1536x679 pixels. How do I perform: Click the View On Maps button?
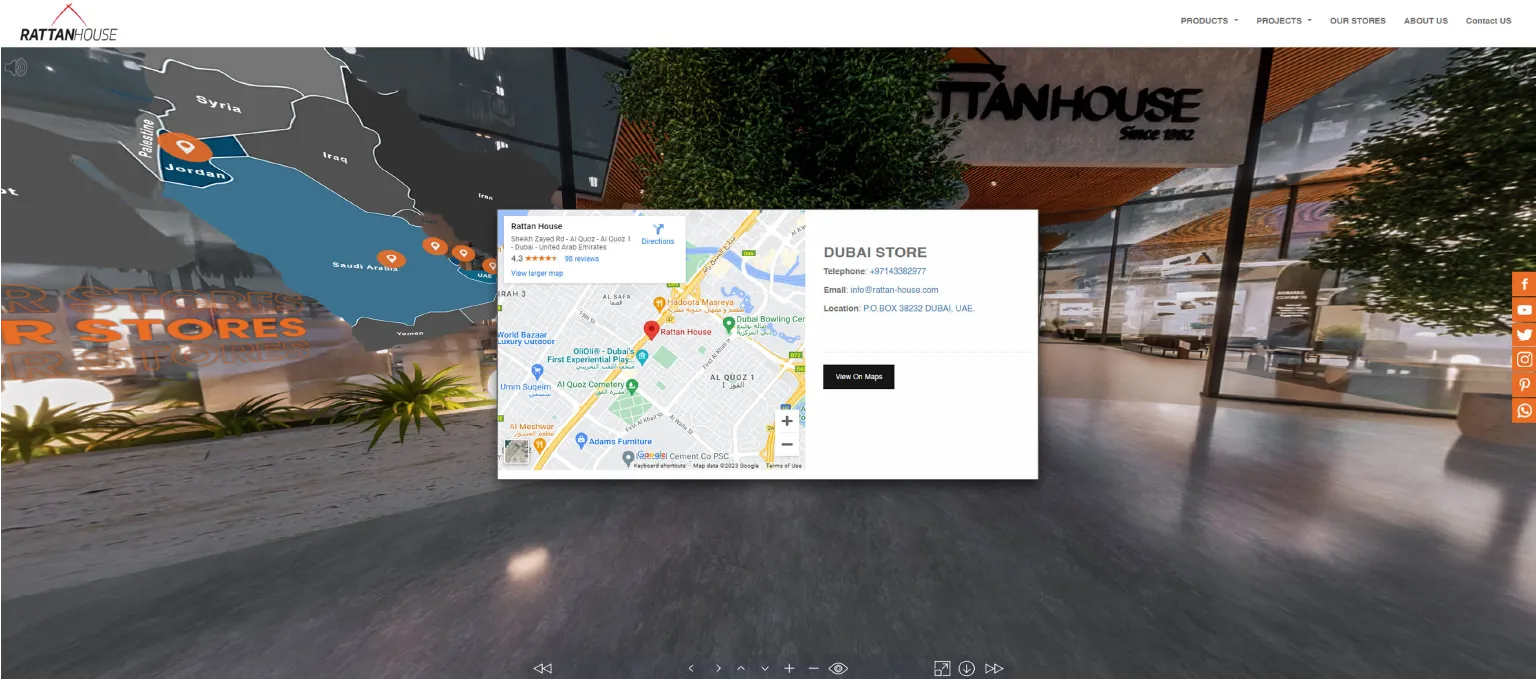858,377
